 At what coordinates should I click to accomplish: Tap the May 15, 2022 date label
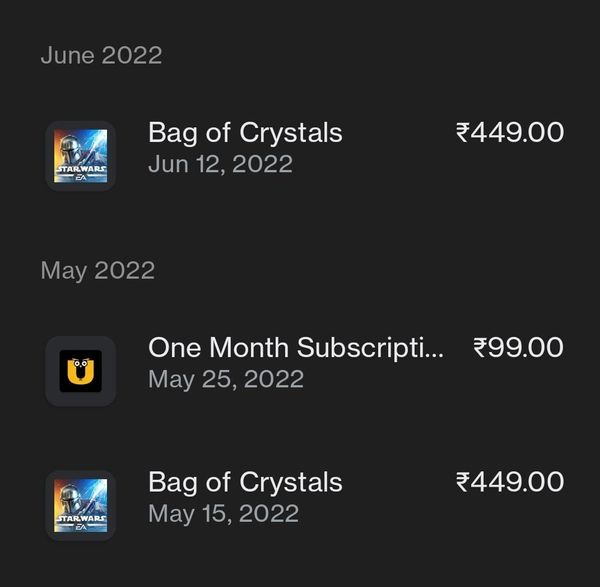pos(223,514)
